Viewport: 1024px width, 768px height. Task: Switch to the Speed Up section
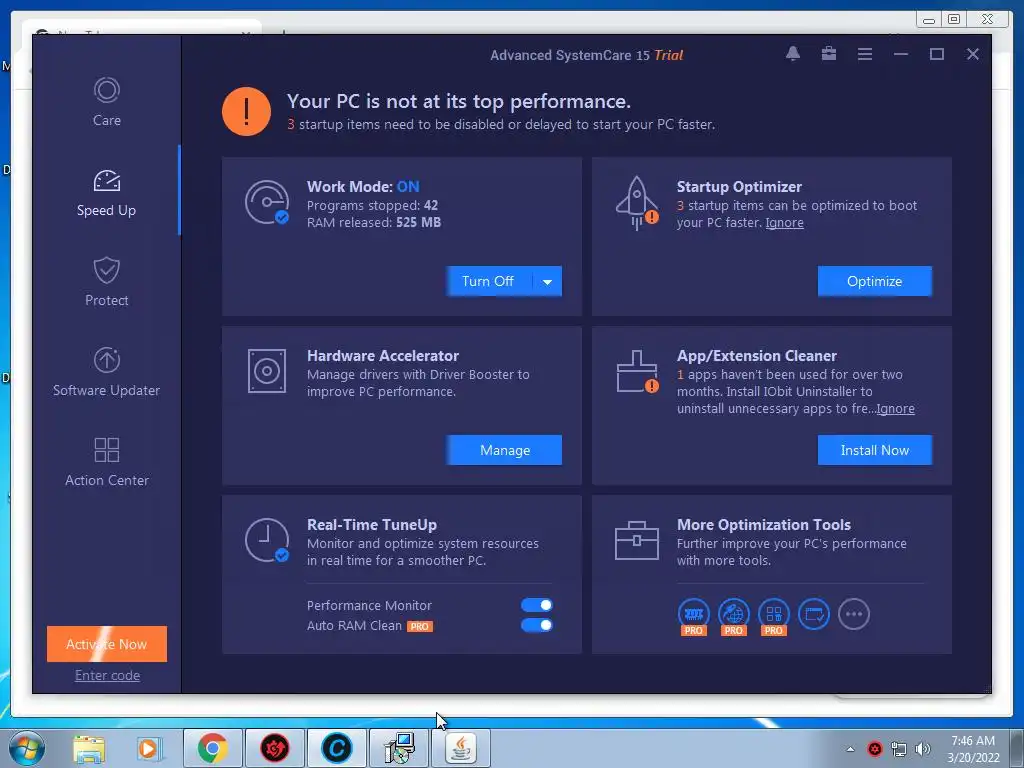[x=106, y=193]
